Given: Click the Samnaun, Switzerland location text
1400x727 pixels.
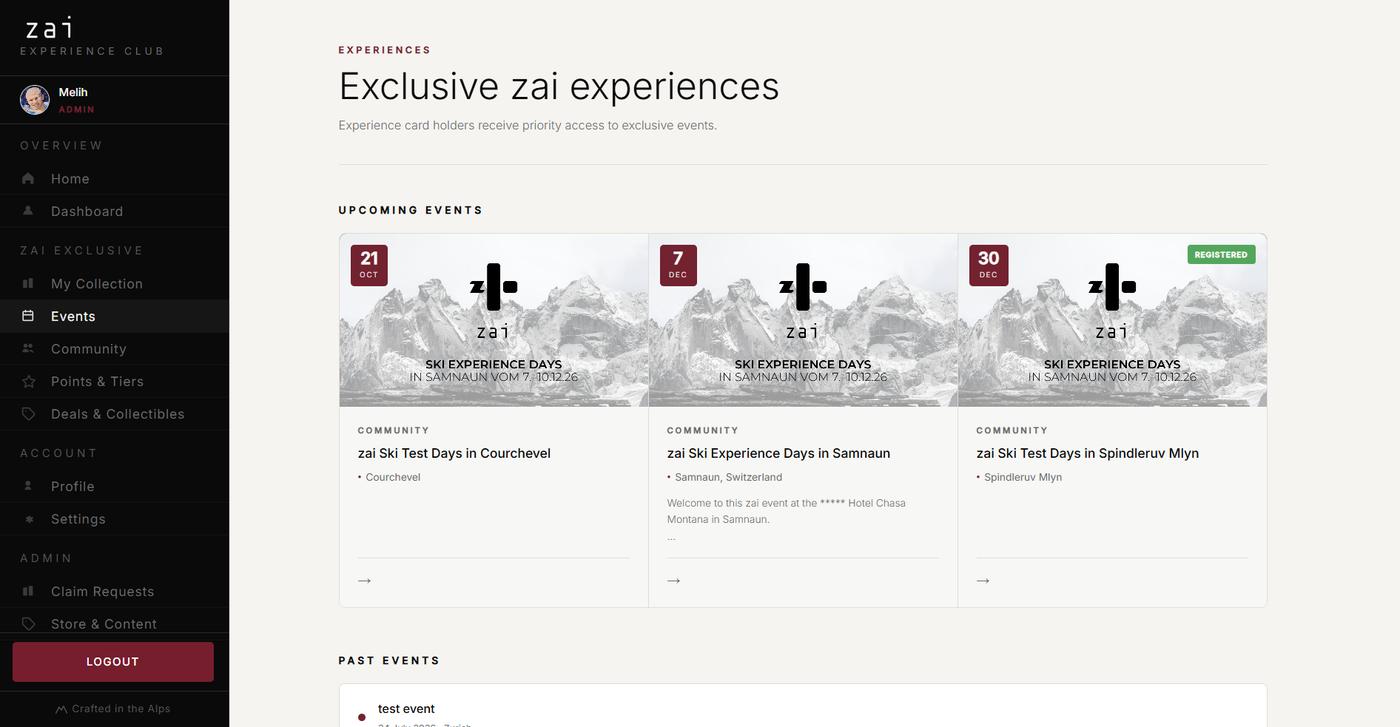Looking at the screenshot, I should pos(728,477).
